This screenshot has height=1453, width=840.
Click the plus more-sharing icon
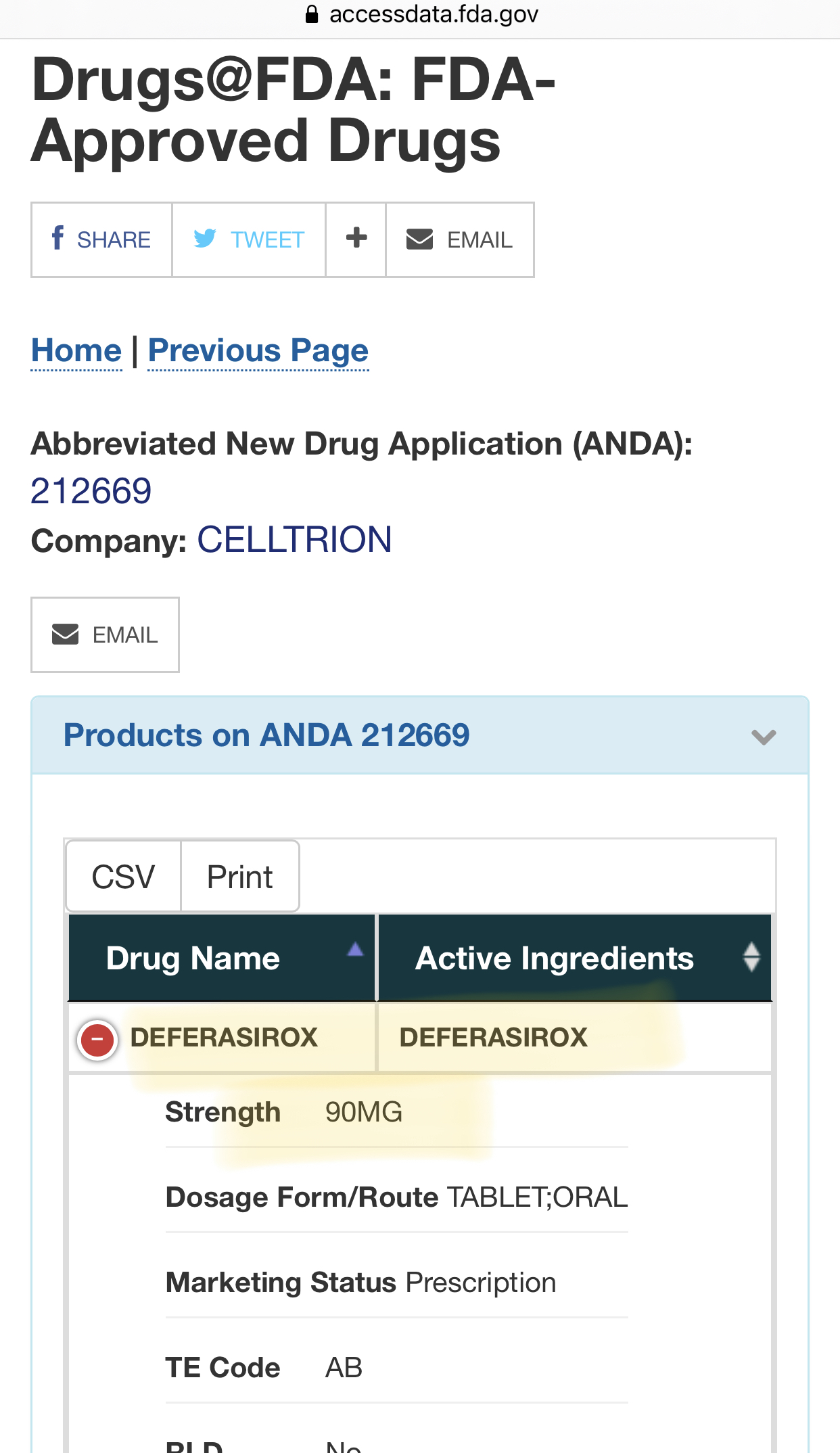click(356, 238)
